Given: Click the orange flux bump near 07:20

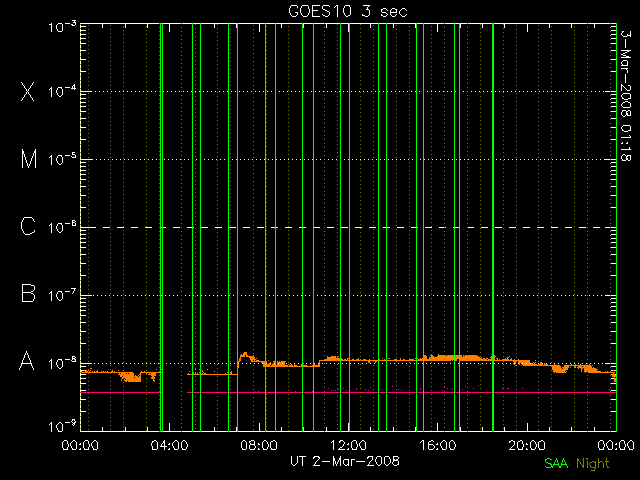Looking at the screenshot, I should click(x=246, y=357).
